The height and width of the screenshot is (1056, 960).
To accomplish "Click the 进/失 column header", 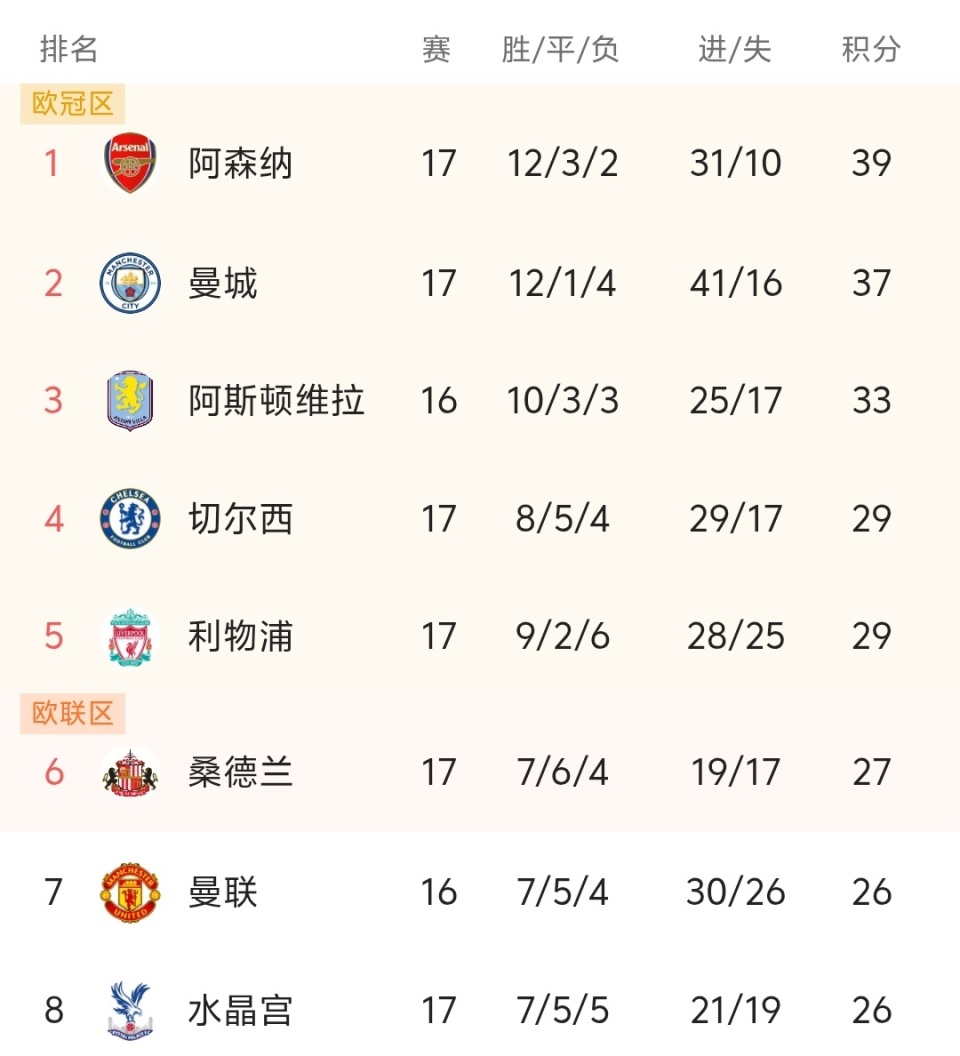I will [x=735, y=49].
